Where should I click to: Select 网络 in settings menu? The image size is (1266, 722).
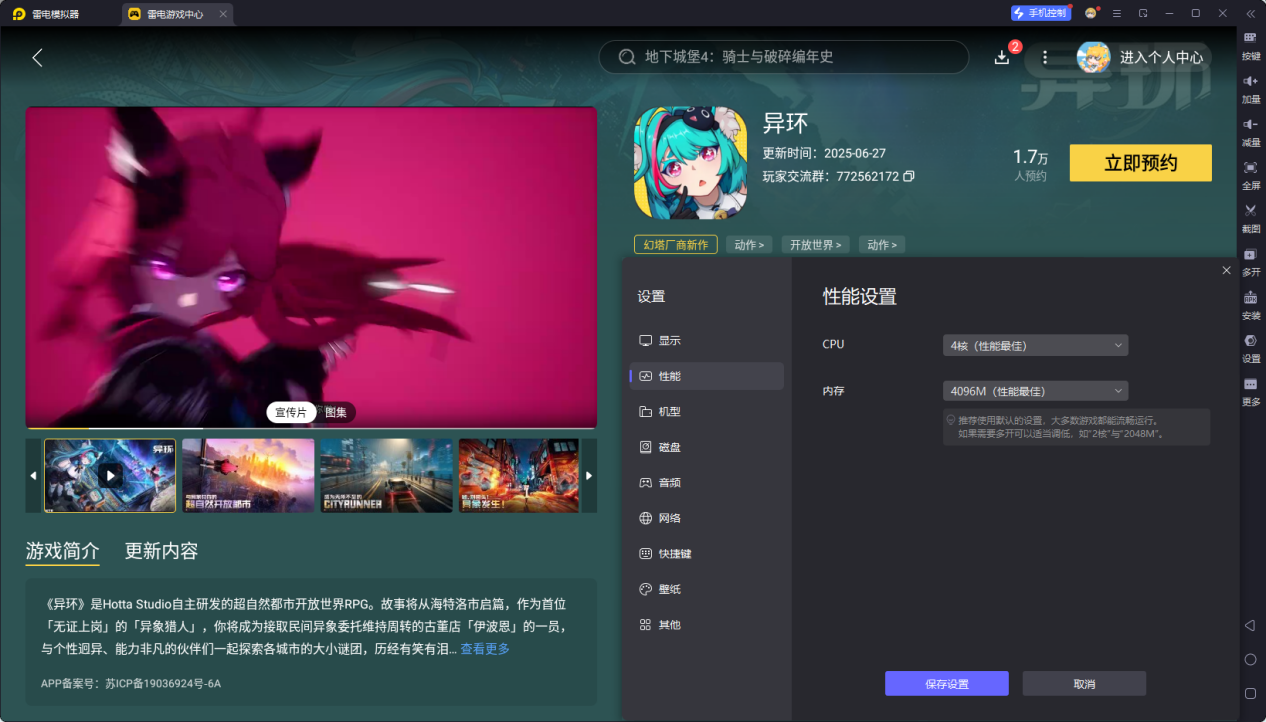(x=707, y=518)
